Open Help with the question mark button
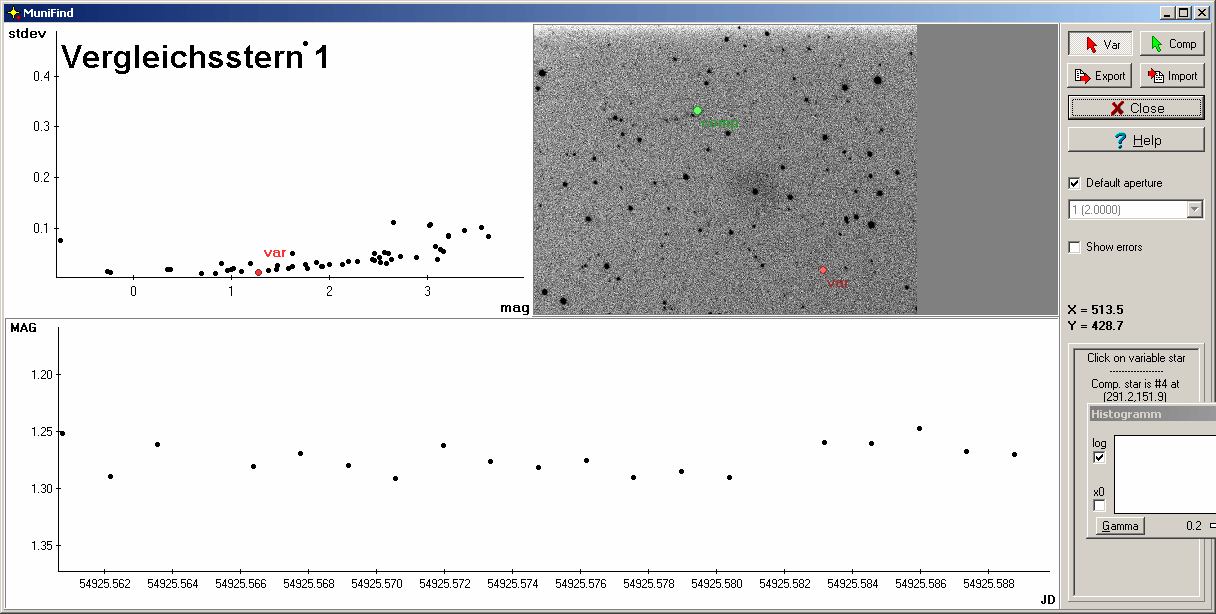1216x614 pixels. (x=1136, y=140)
